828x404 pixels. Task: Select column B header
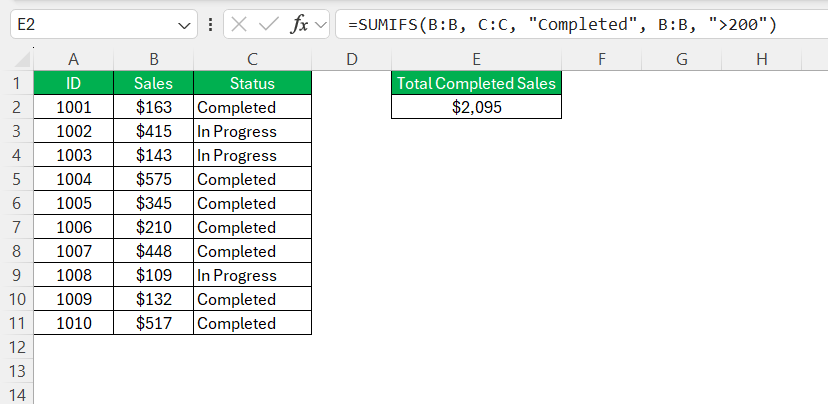click(154, 60)
